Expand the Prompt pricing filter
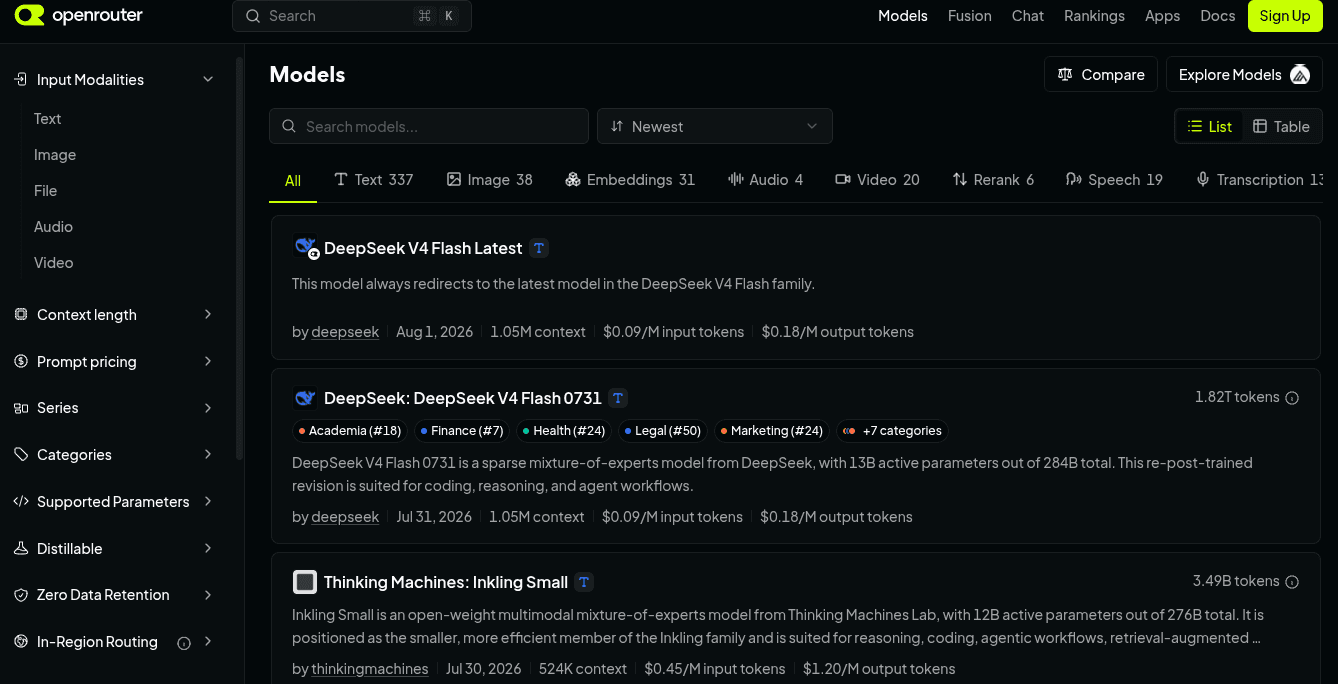The height and width of the screenshot is (684, 1338). pyautogui.click(x=208, y=361)
